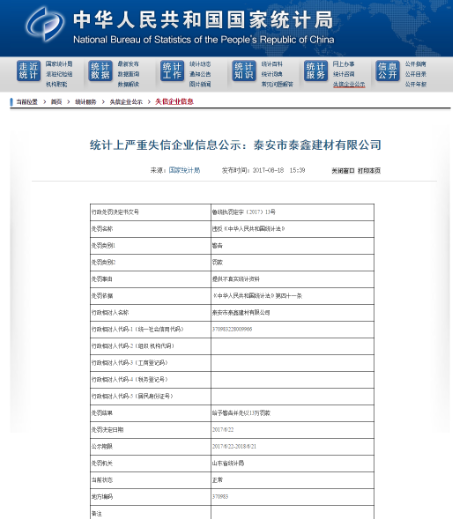This screenshot has height=519, width=453.
Task: Go to 失信企业公示 in the breadcrumb
Action: click(126, 102)
